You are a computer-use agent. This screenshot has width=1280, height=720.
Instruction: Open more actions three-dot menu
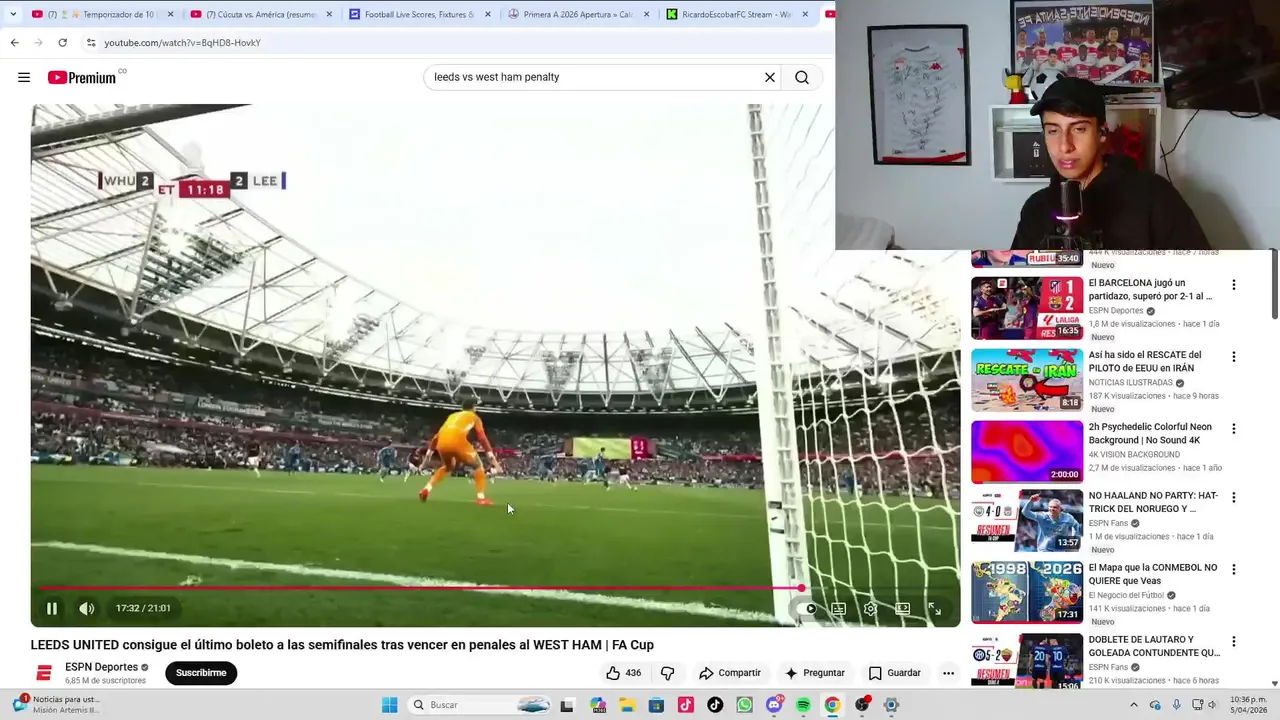[948, 673]
